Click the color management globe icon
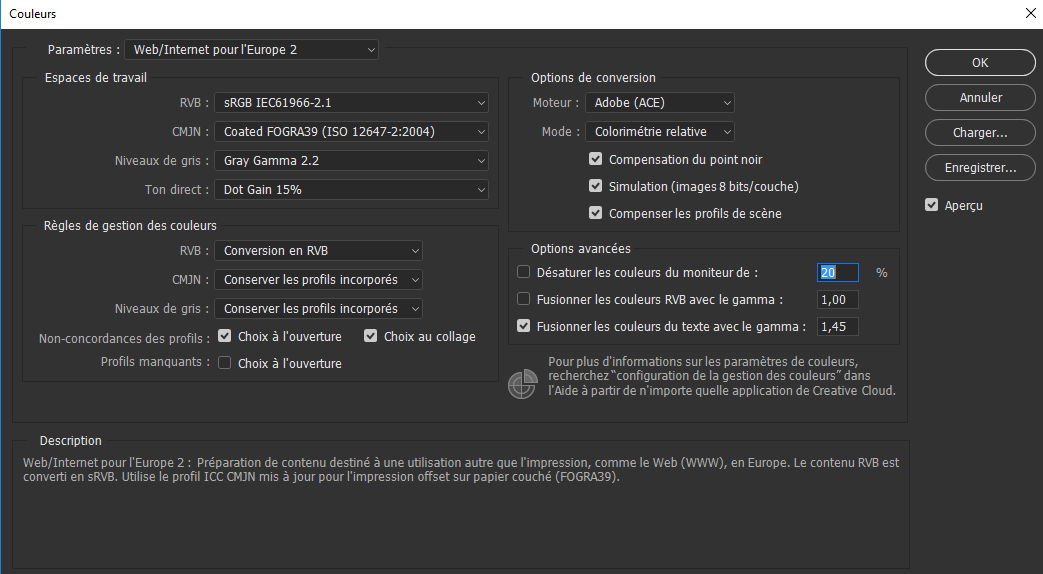This screenshot has width=1043, height=574. click(x=522, y=384)
